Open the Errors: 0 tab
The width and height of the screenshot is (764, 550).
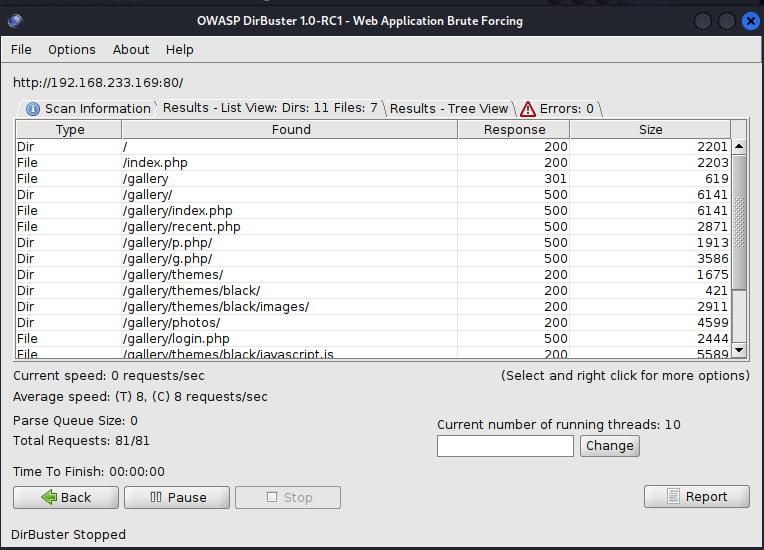[558, 108]
